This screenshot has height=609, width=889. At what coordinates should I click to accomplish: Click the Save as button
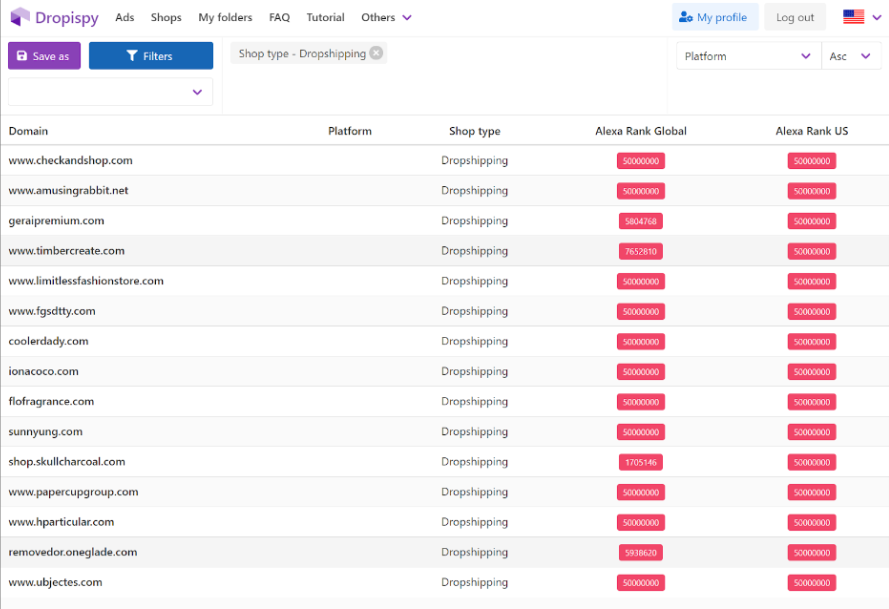(x=44, y=56)
